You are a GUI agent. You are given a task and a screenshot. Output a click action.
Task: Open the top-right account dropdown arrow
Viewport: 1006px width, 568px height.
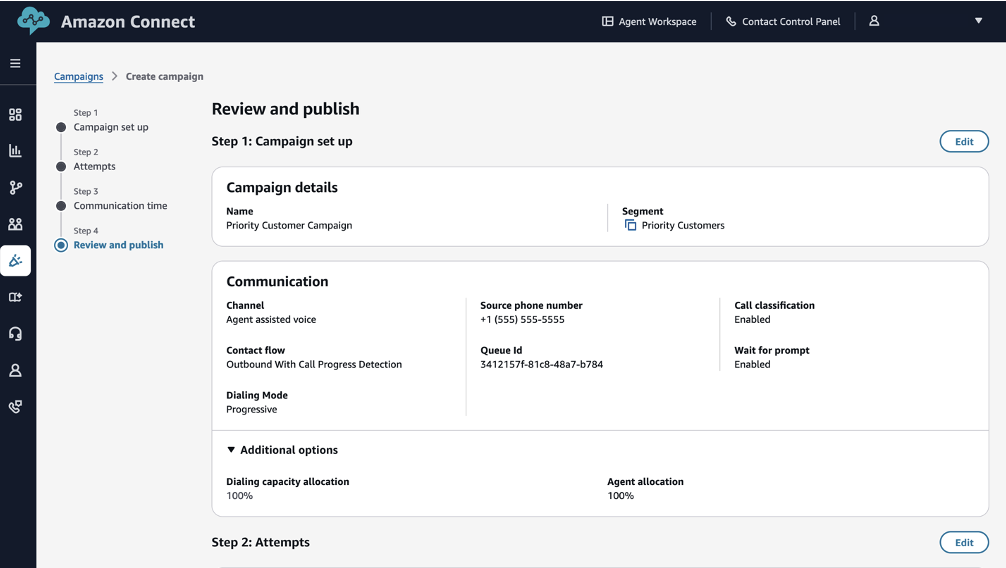[x=978, y=21]
